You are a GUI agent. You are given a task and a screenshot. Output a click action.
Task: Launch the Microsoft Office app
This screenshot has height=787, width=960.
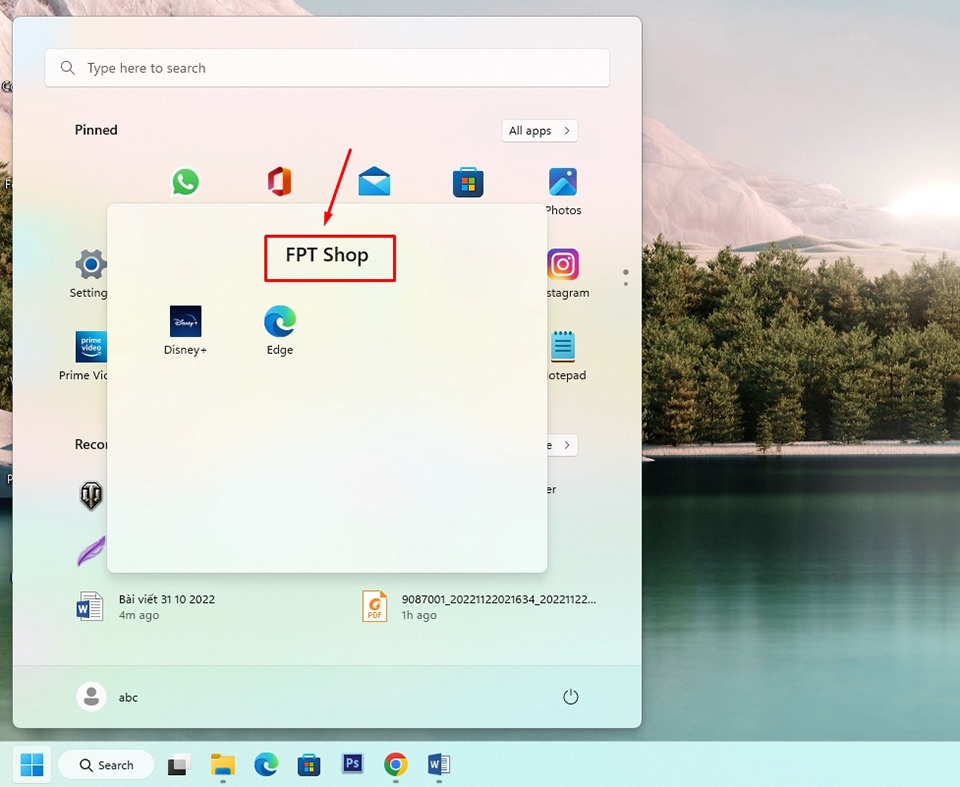(279, 181)
